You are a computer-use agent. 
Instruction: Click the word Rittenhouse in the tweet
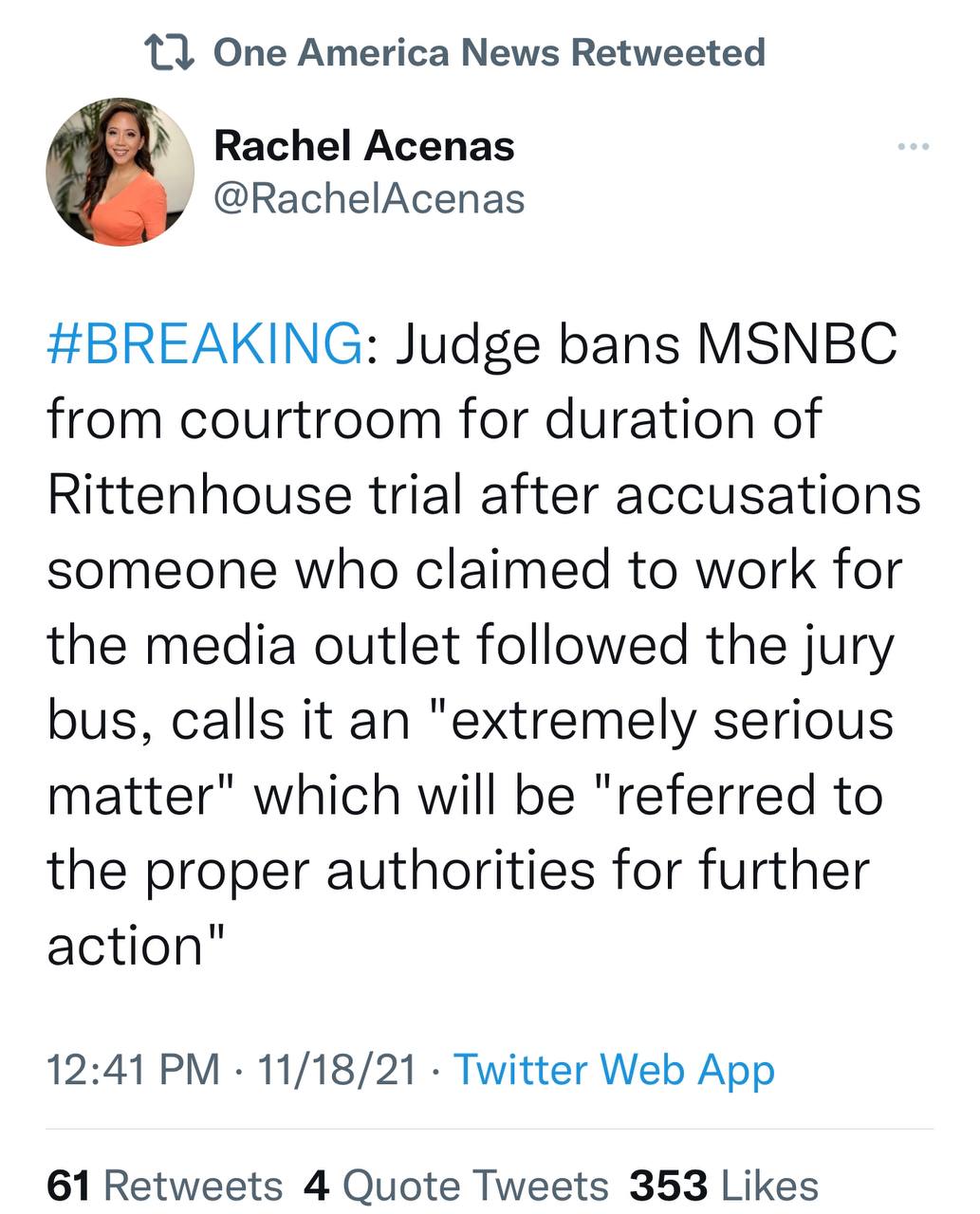point(199,495)
